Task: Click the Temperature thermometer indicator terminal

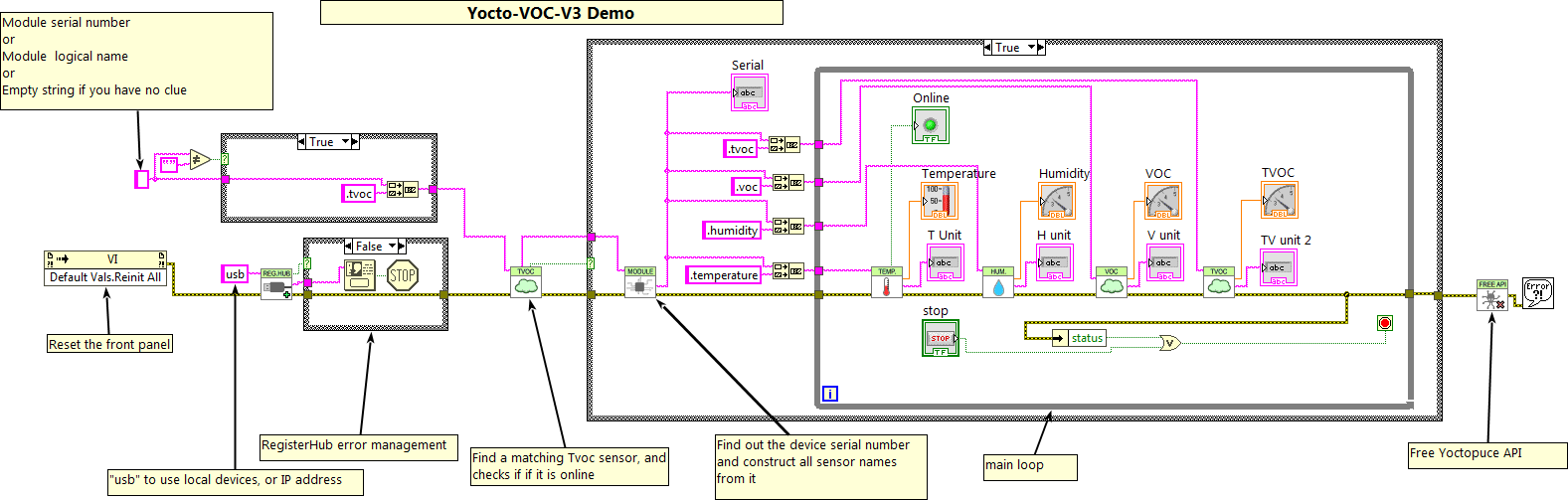Action: pos(940,202)
